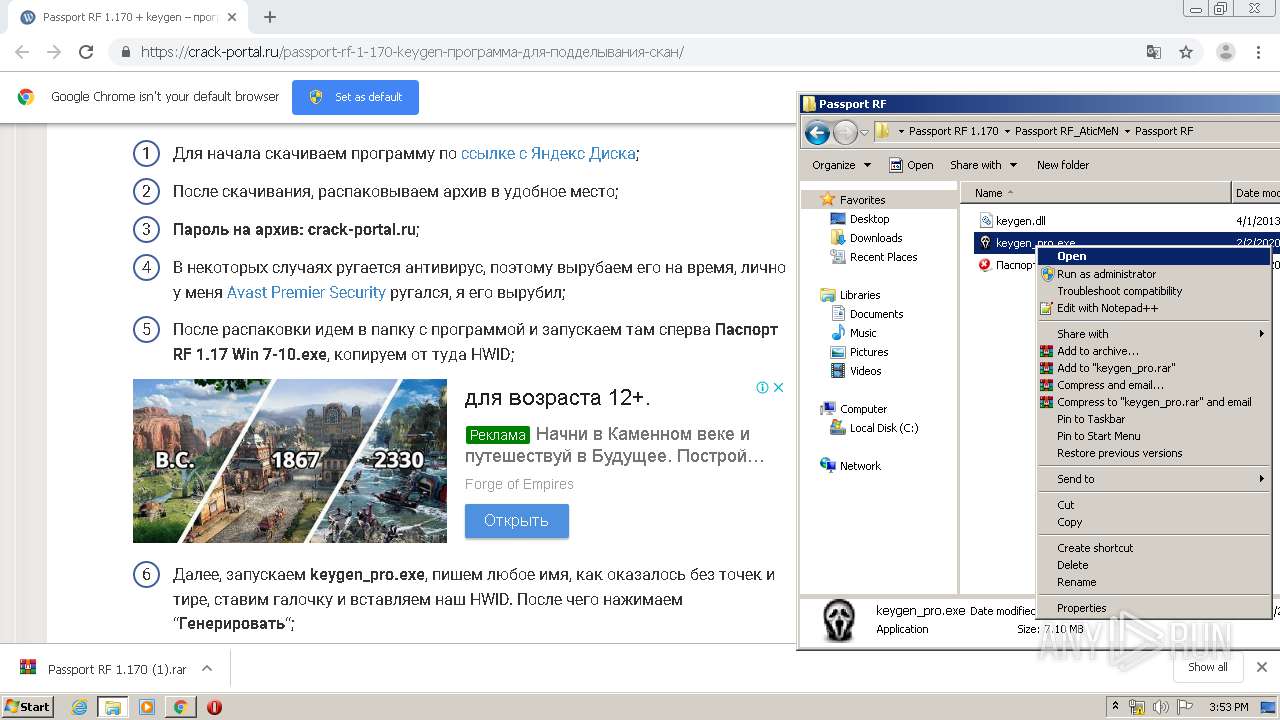Screen dimensions: 1280x720
Task: Choose Troubleshoot compatibility
Action: [x=1153, y=291]
